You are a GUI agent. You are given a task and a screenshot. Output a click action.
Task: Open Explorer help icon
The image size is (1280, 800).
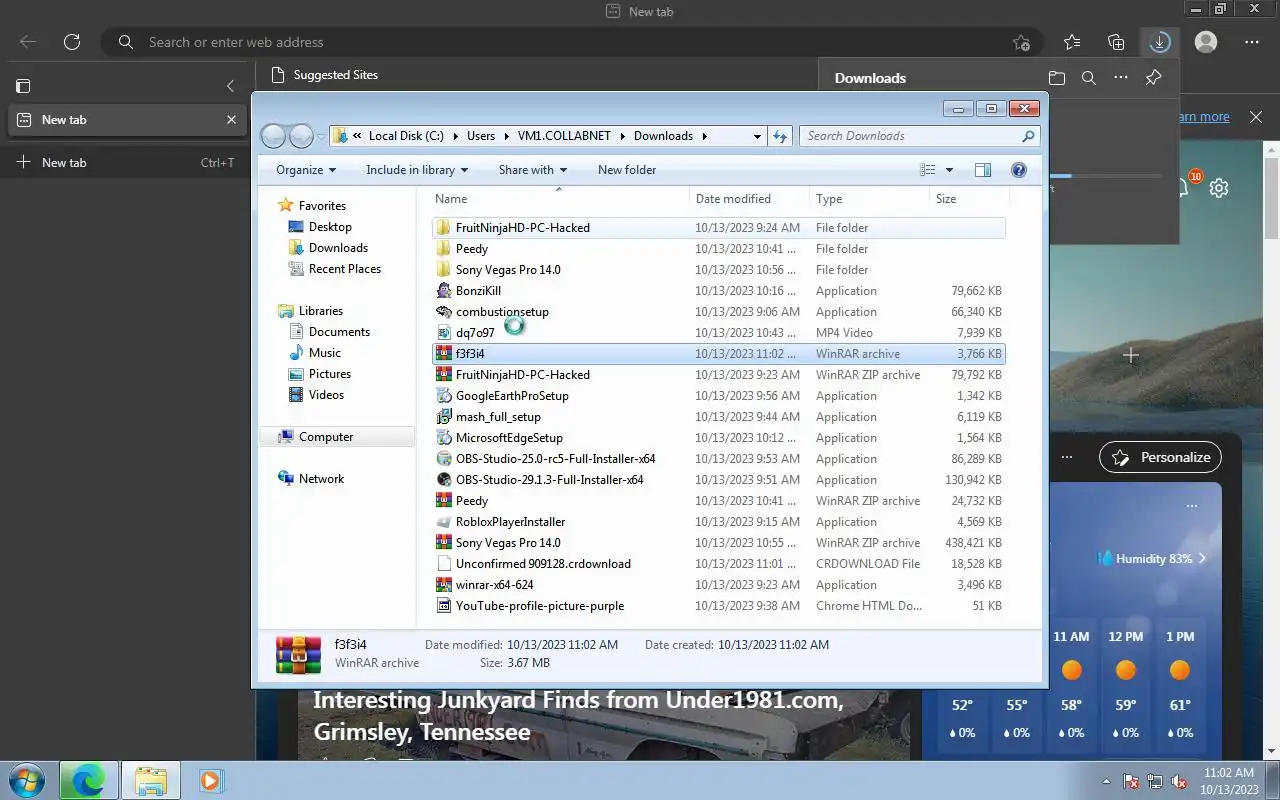point(1019,170)
